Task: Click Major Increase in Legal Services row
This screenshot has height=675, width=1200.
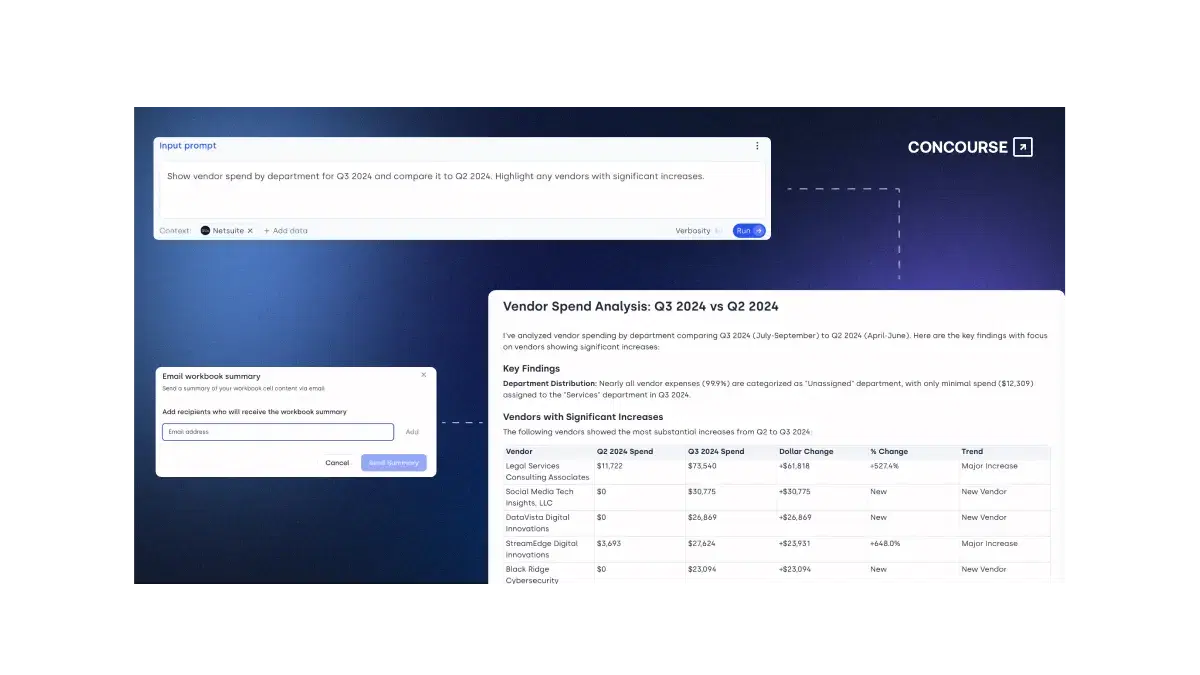Action: coord(989,466)
